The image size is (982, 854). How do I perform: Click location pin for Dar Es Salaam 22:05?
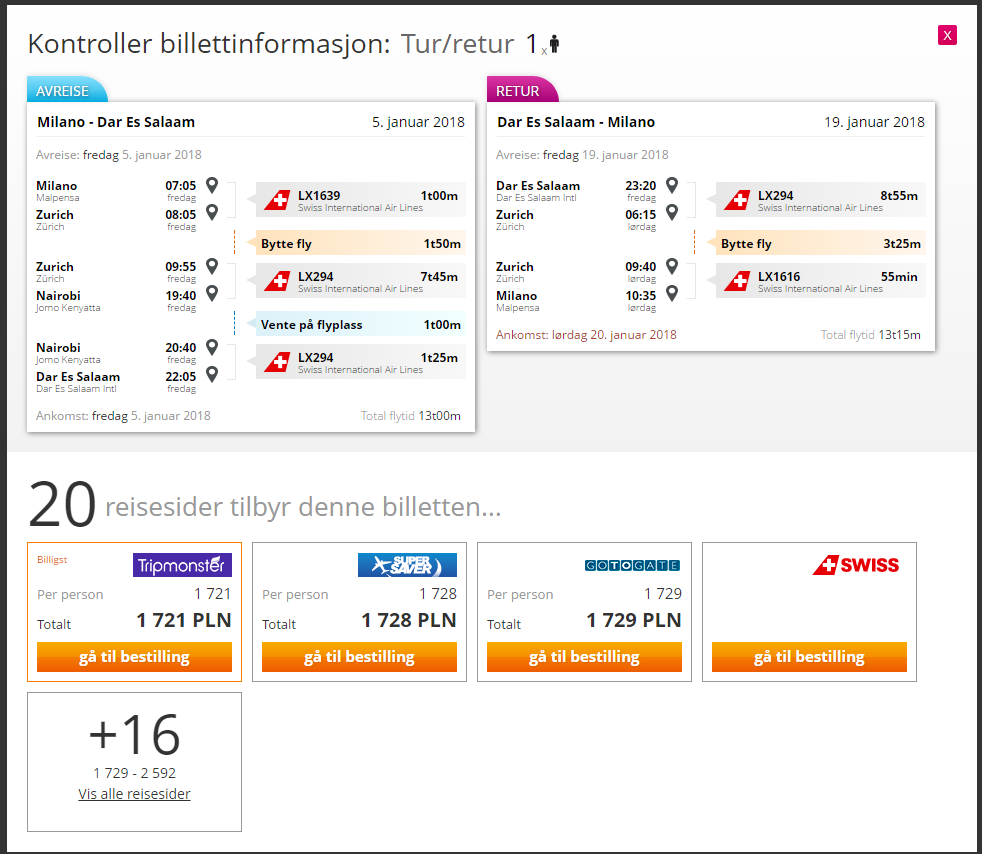pyautogui.click(x=212, y=374)
